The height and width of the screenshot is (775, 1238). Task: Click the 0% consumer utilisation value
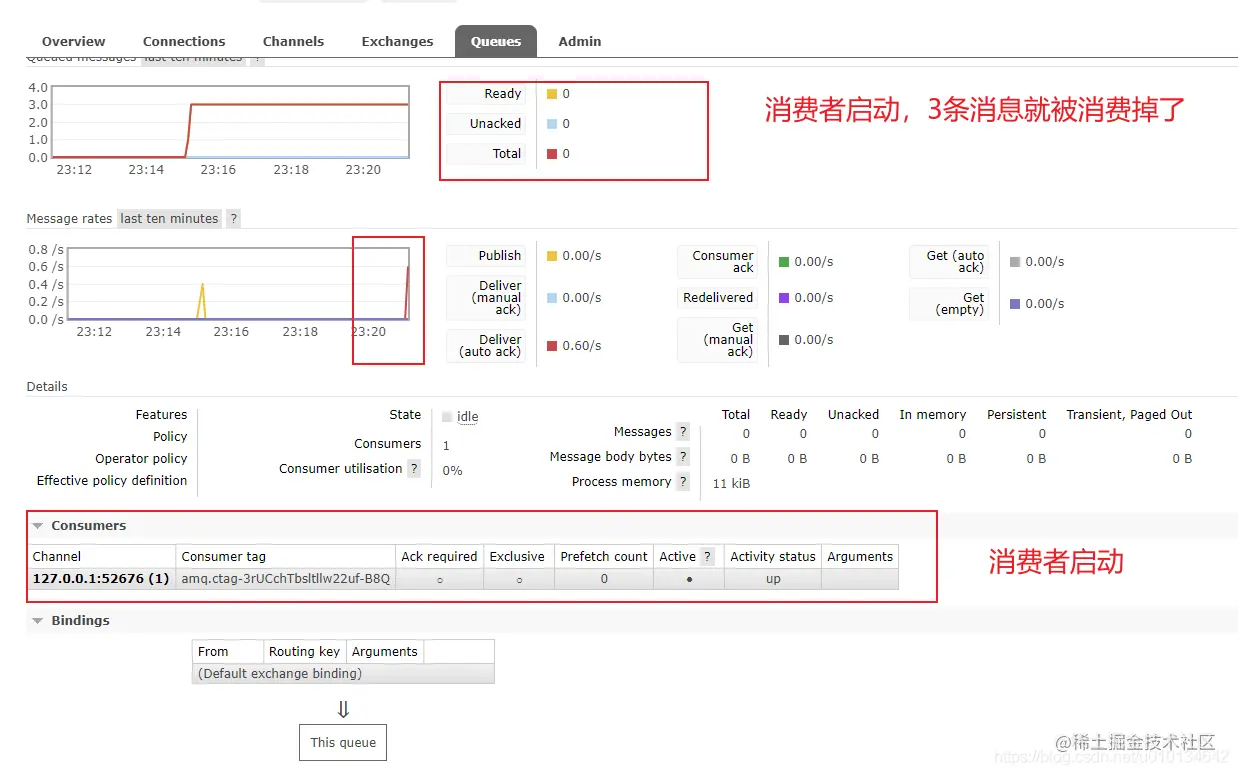click(452, 470)
